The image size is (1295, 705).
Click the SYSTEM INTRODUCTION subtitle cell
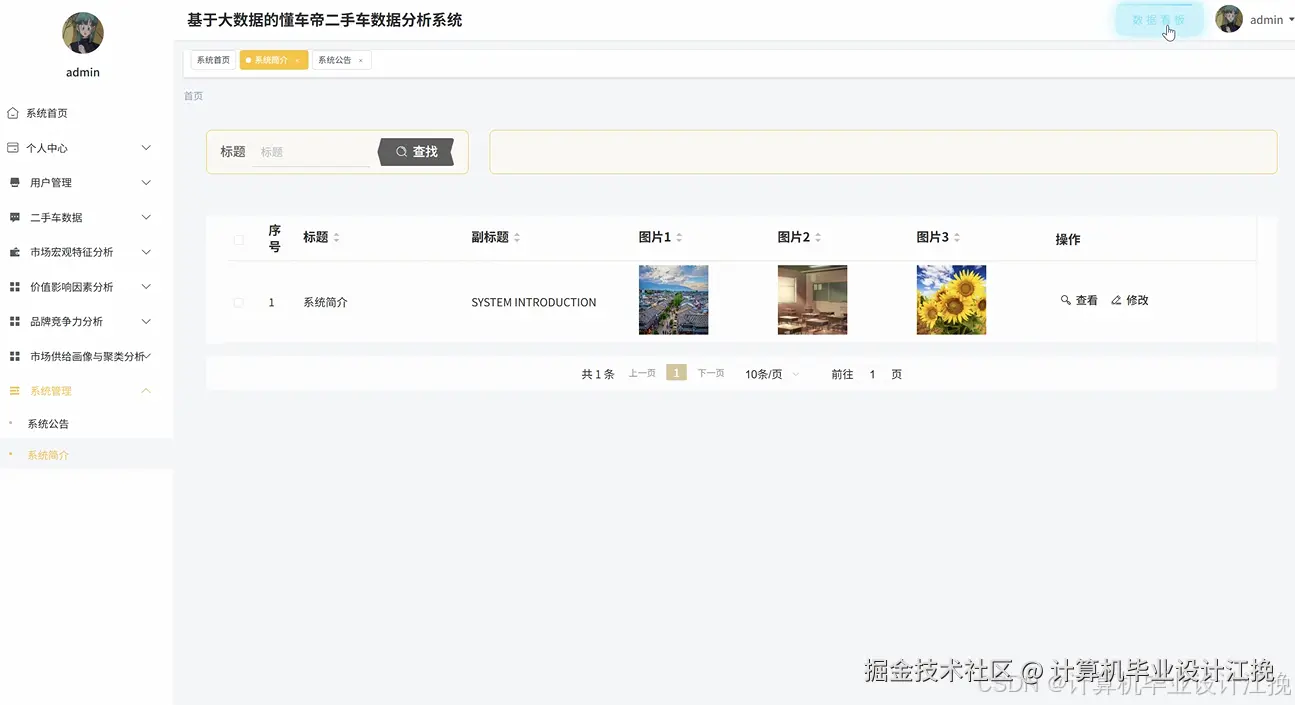pyautogui.click(x=534, y=302)
